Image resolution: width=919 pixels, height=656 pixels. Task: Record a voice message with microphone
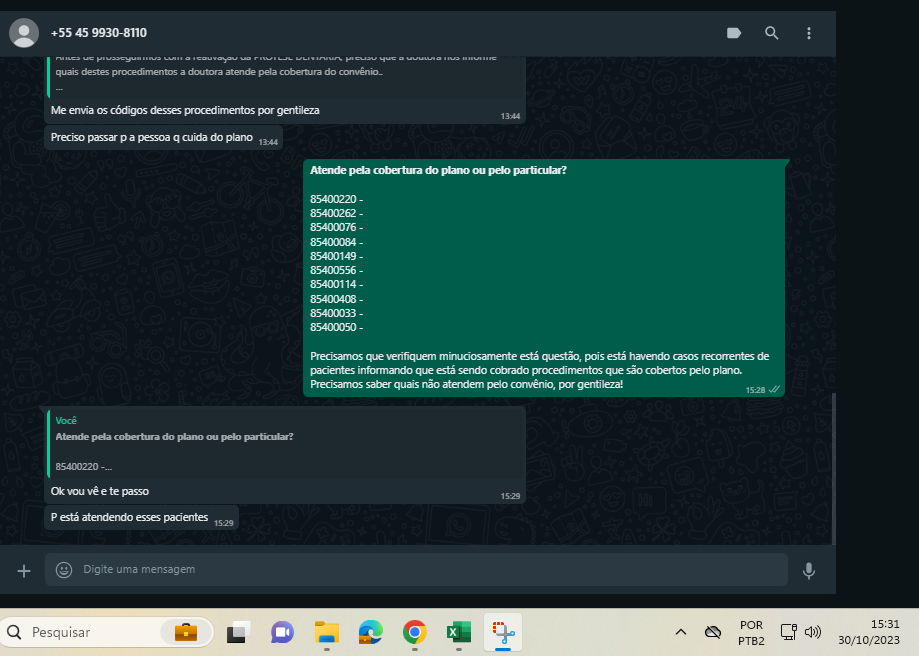point(809,570)
